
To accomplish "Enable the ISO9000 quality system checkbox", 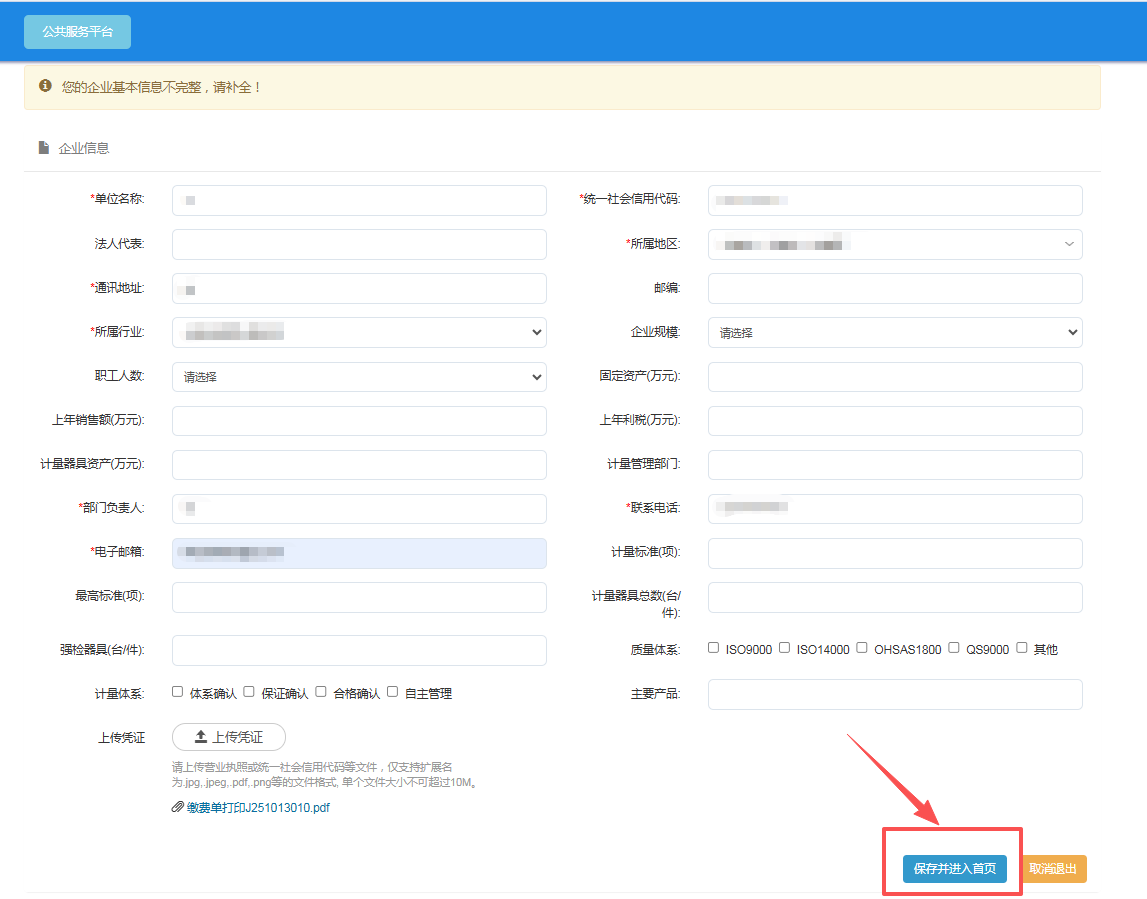I will (713, 648).
